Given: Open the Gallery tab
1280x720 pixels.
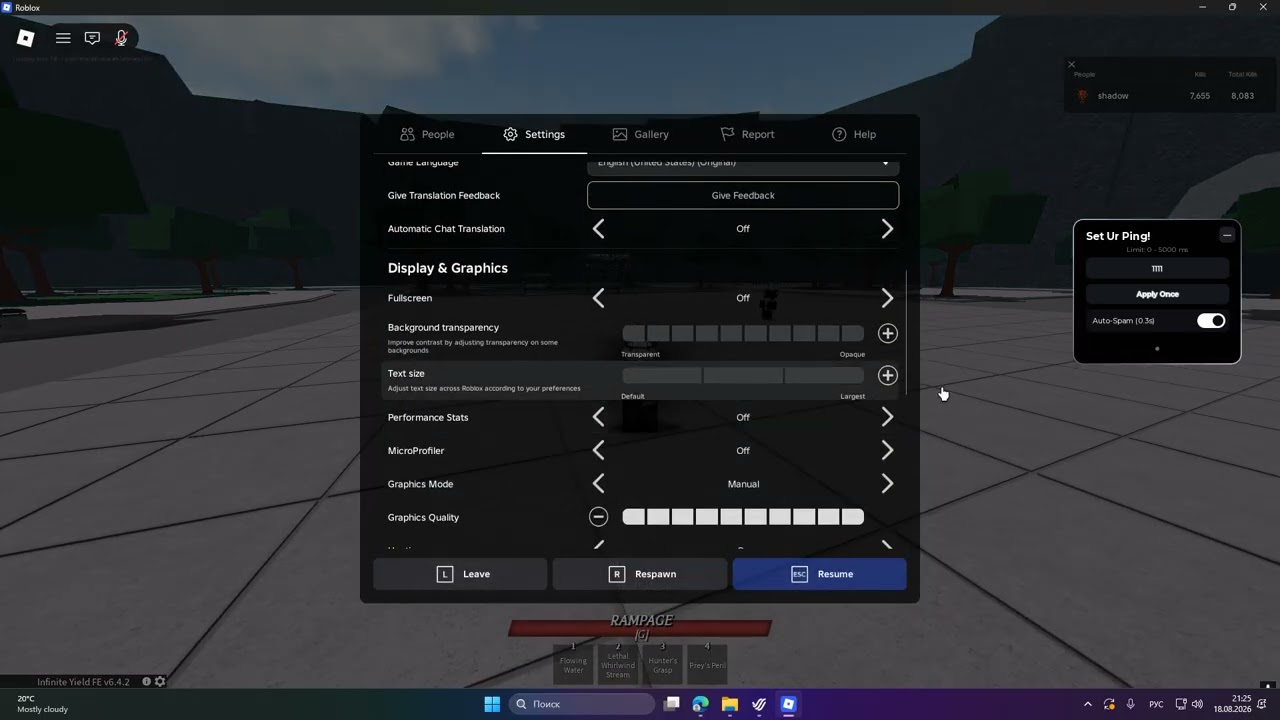Looking at the screenshot, I should [x=640, y=134].
